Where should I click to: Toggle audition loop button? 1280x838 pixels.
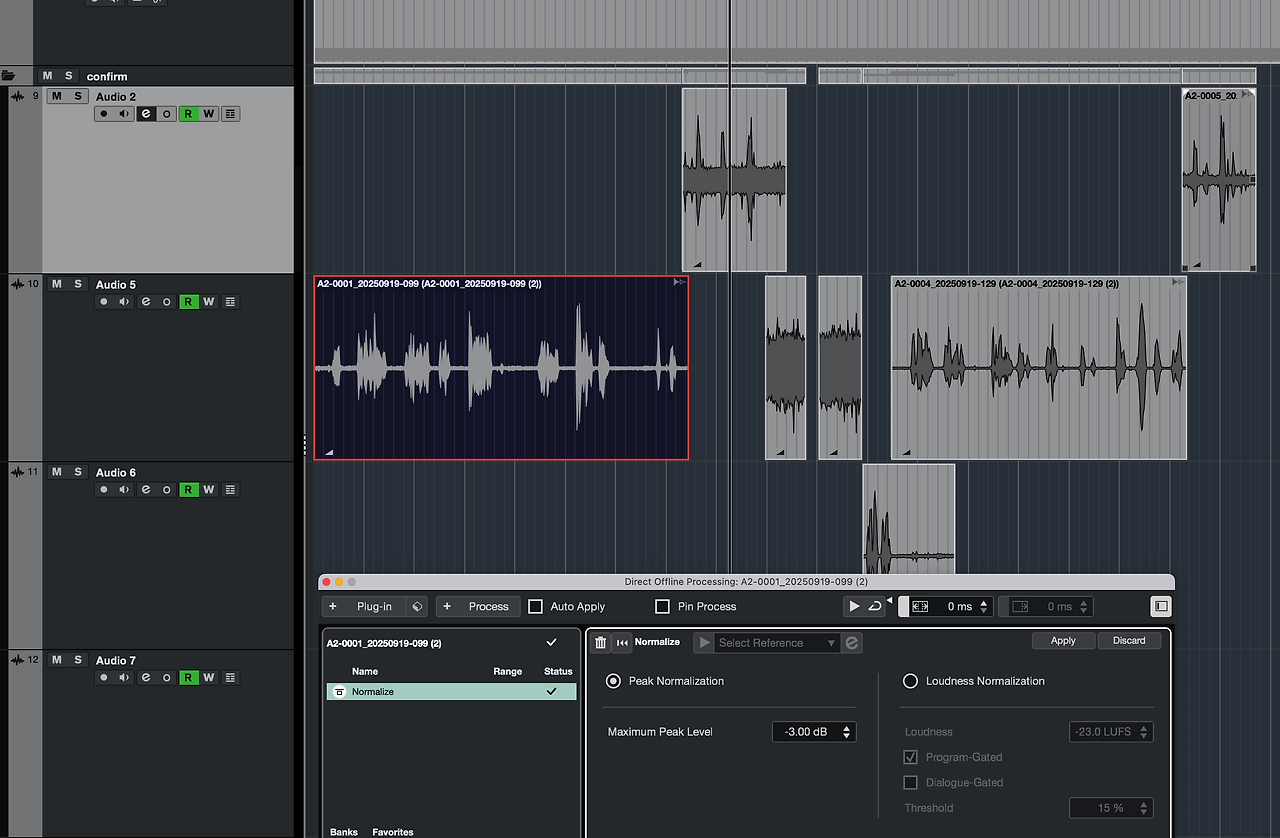coord(875,606)
